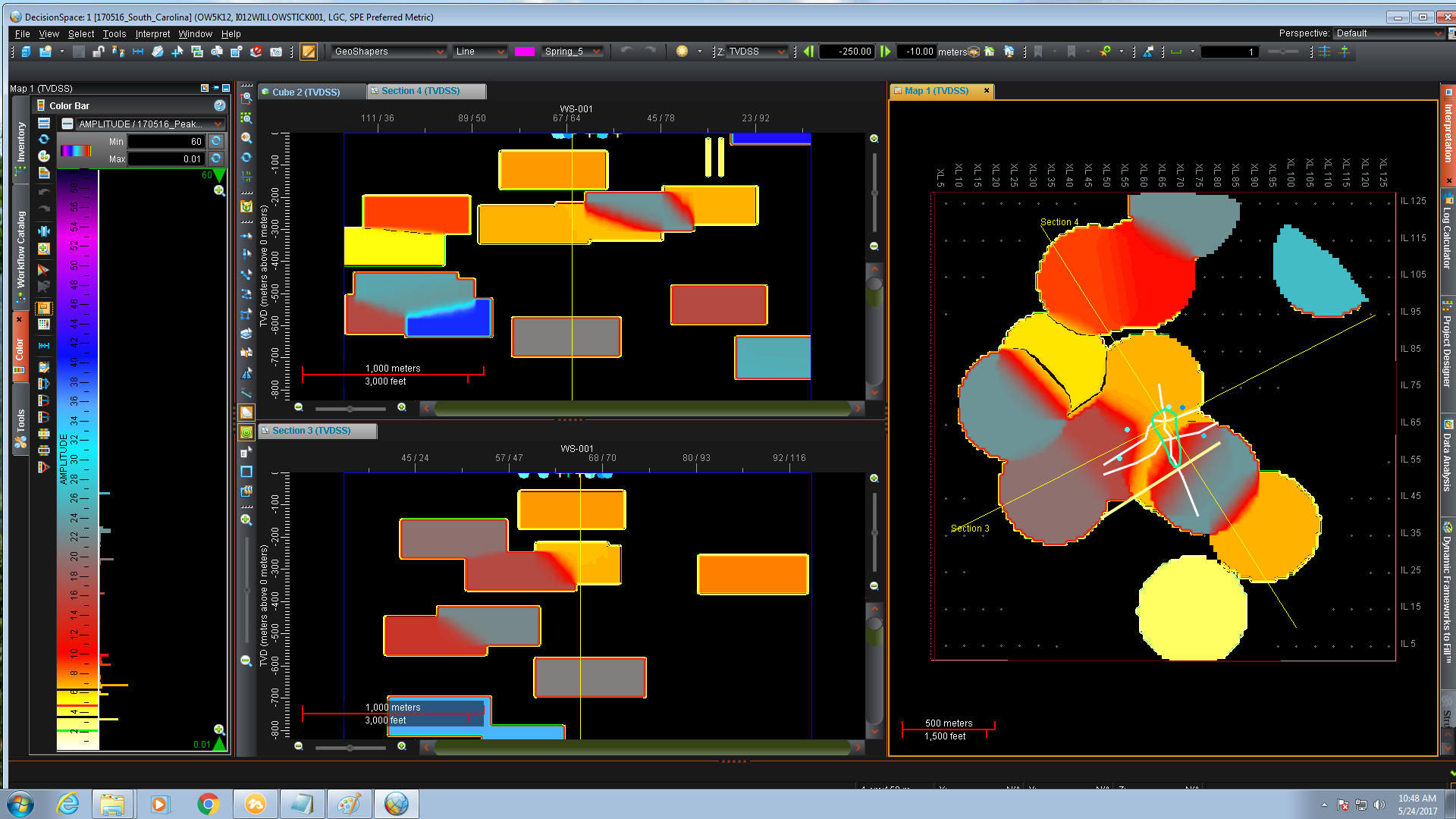Click the Color Bar Min value field

(x=166, y=142)
